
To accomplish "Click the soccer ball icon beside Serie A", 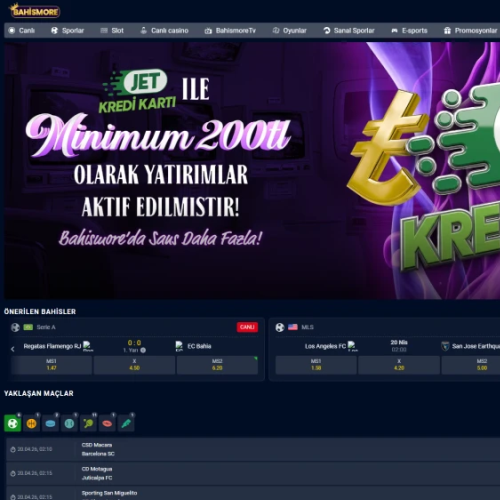I will [15, 327].
